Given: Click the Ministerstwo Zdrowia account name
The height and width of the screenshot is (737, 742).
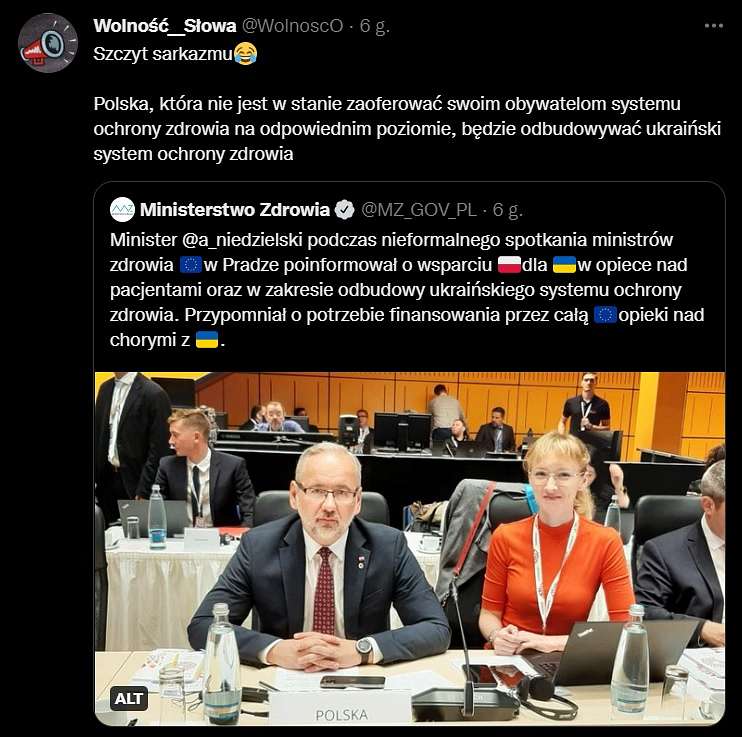Looking at the screenshot, I should coord(235,210).
